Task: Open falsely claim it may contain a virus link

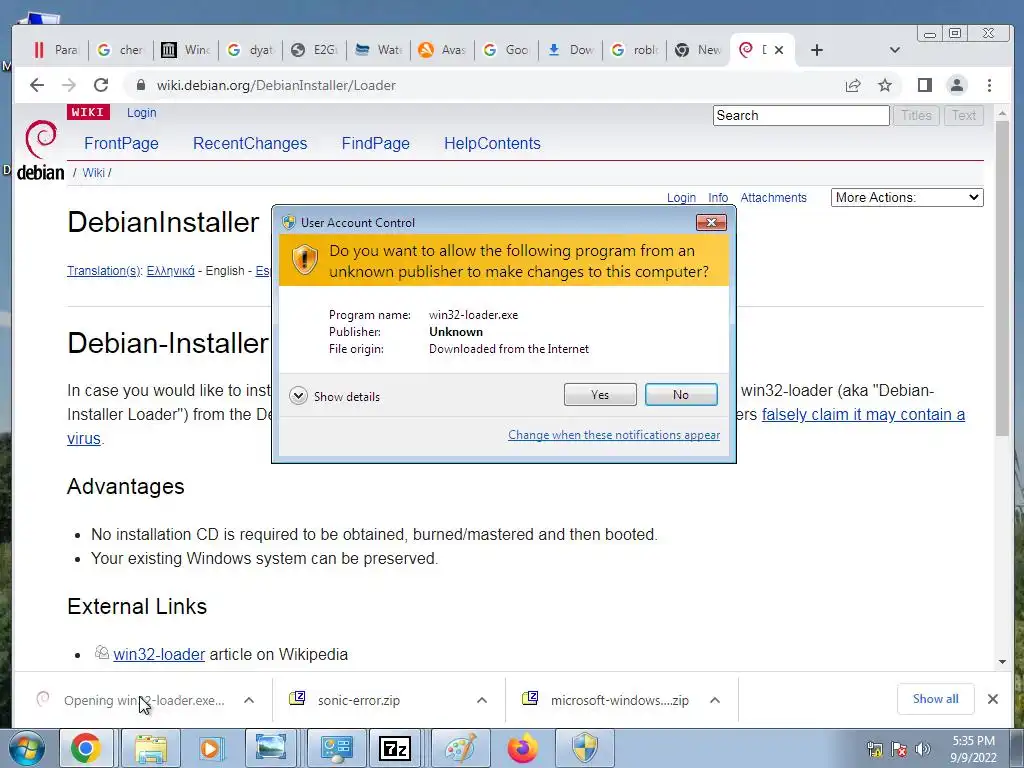Action: pyautogui.click(x=863, y=415)
